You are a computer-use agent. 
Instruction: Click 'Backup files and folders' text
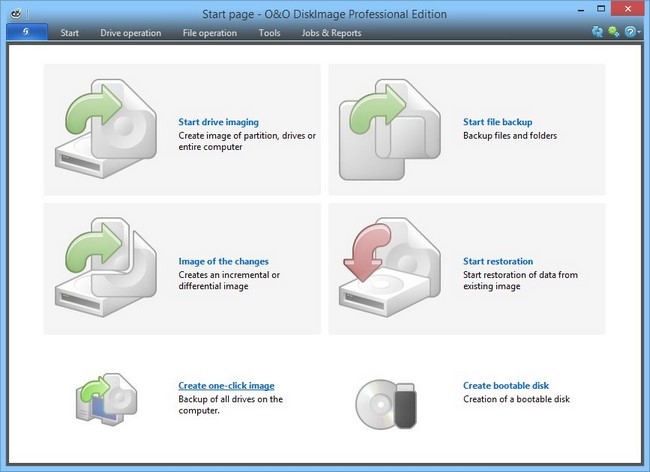(x=510, y=136)
